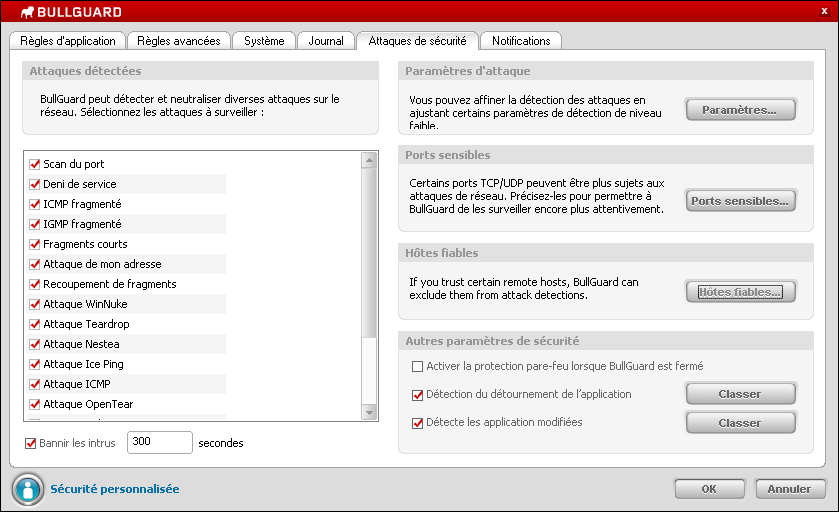
Task: Open the Paramètres... attack settings button
Action: click(x=741, y=110)
